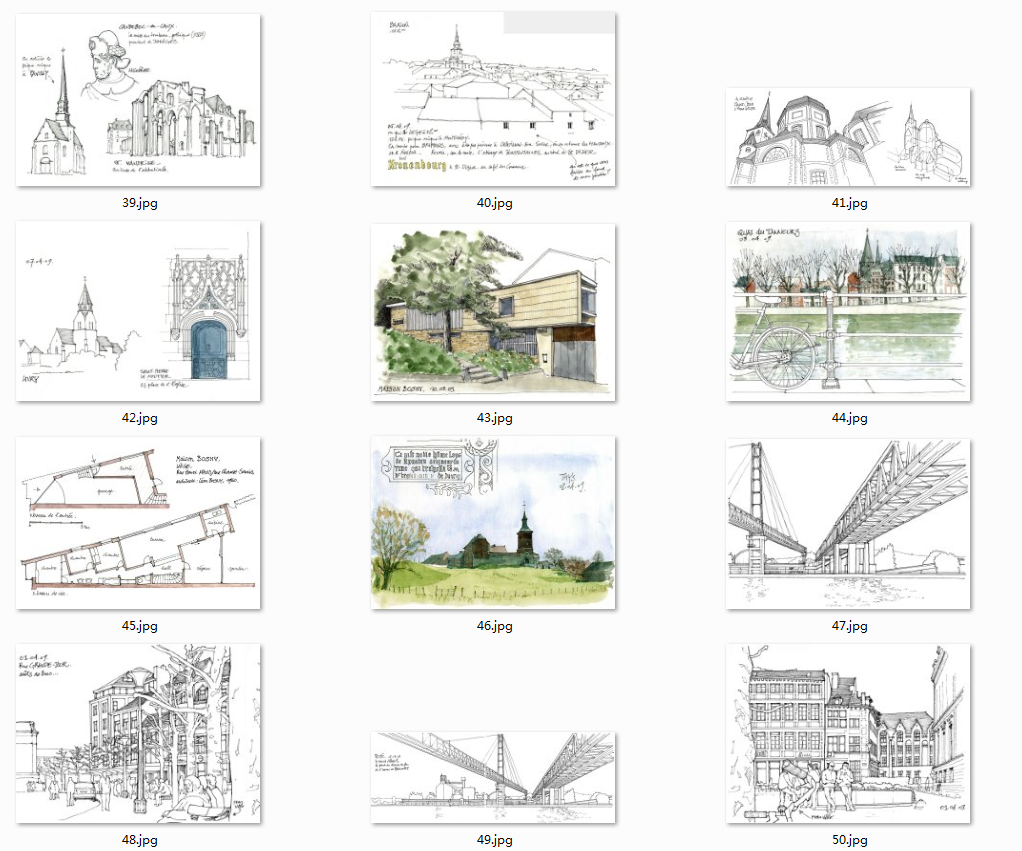Select the file label 49.jpg
Screen dimensions: 1022x851
pos(494,840)
